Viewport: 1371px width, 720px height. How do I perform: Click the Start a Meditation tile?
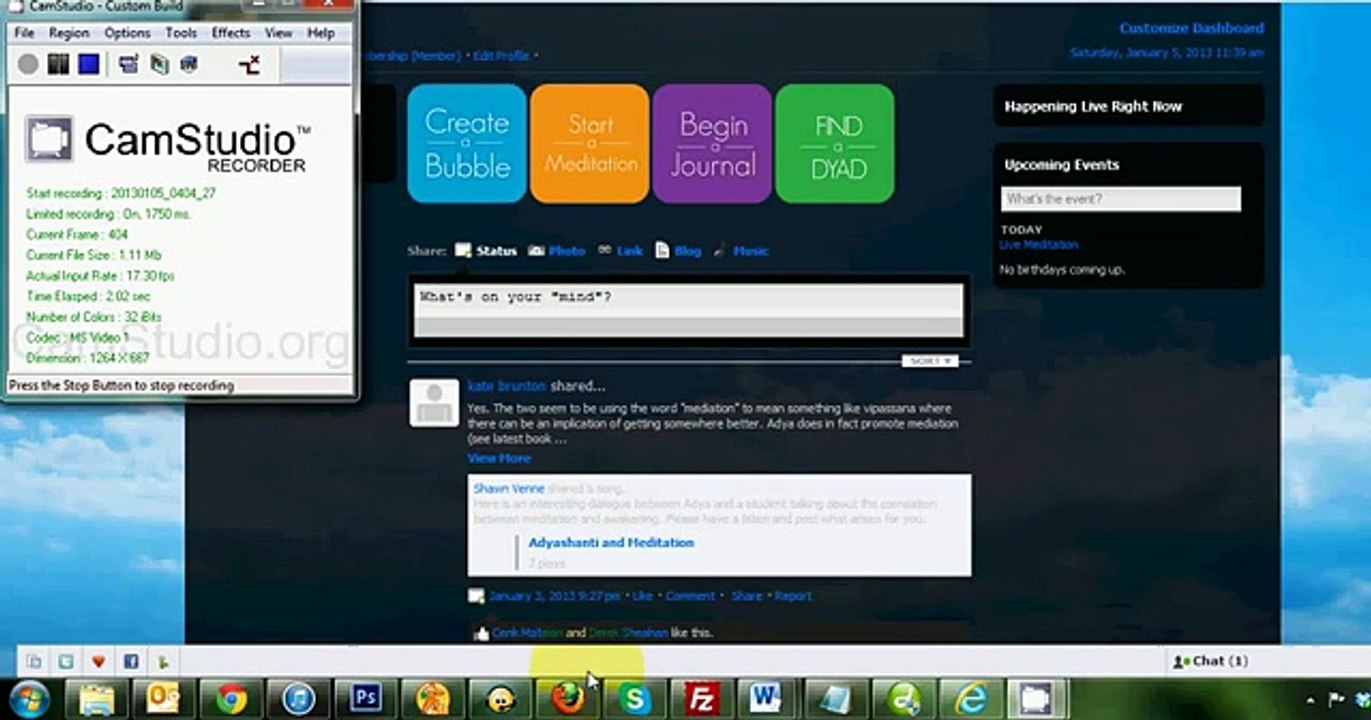tap(590, 144)
